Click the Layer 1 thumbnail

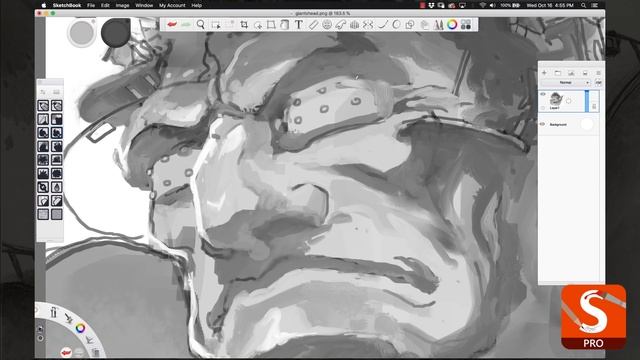(556, 99)
